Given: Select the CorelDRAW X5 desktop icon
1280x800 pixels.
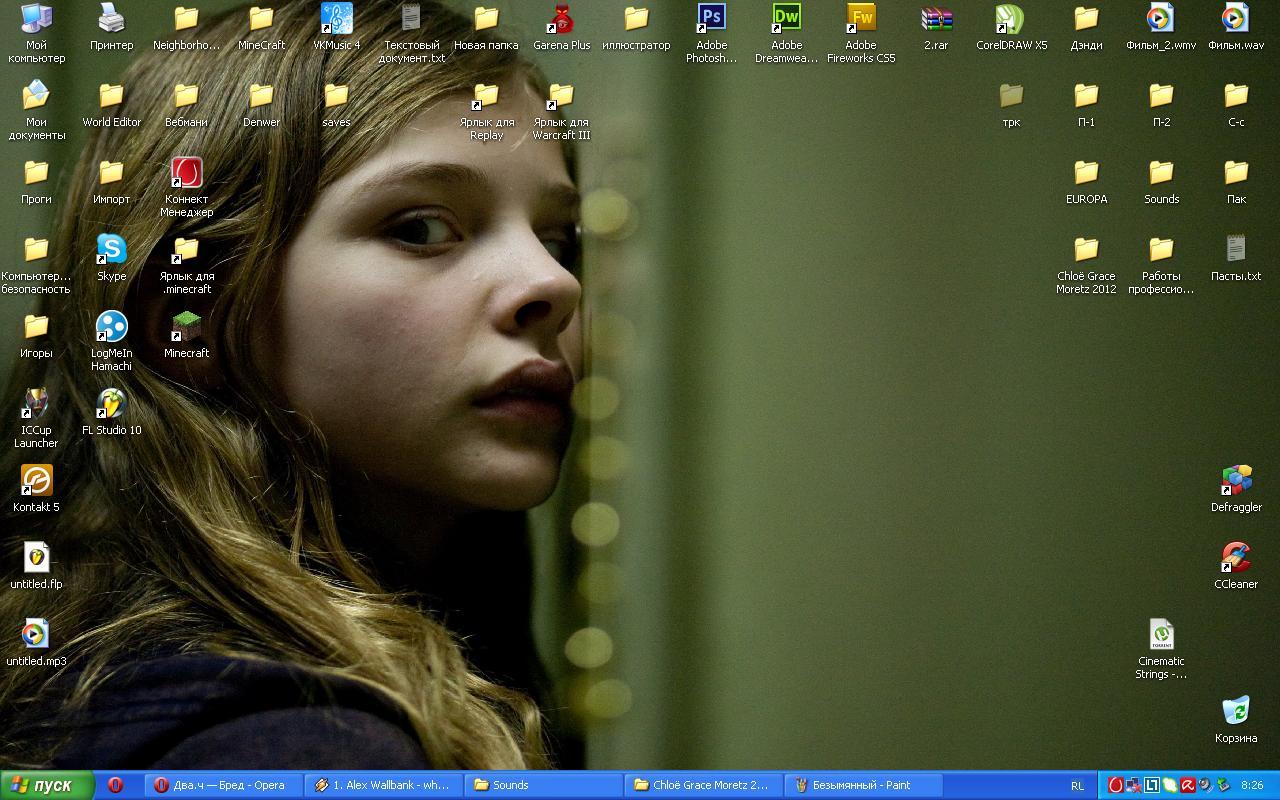Looking at the screenshot, I should tap(1011, 19).
